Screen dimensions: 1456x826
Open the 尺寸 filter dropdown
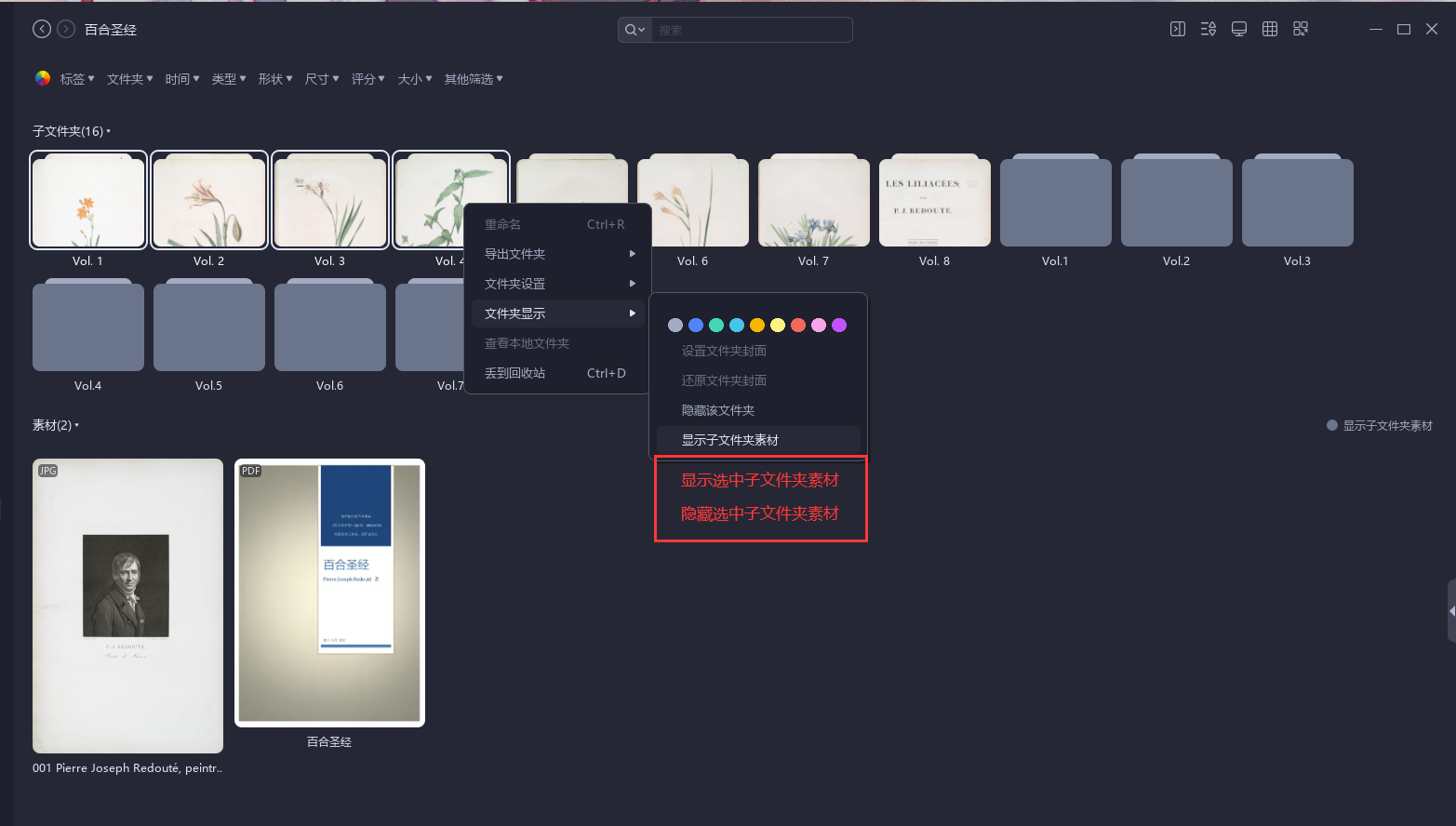[x=322, y=79]
